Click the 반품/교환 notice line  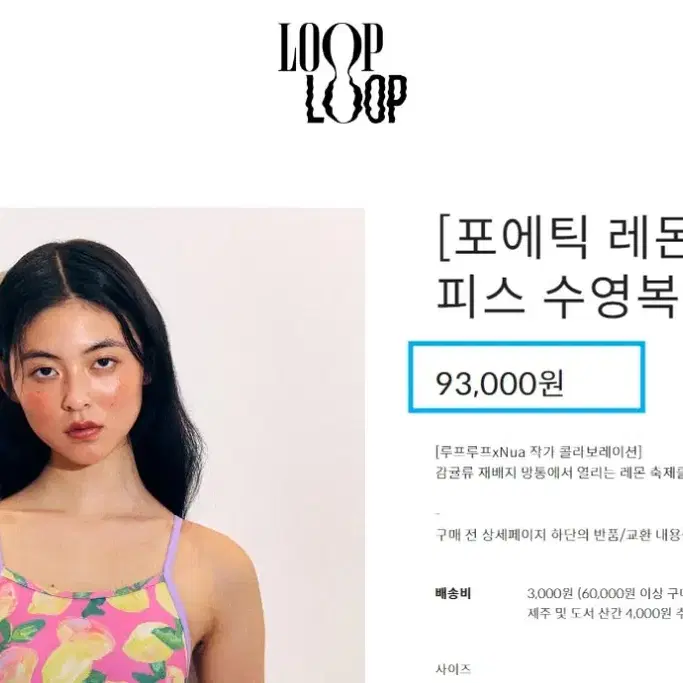pyautogui.click(x=559, y=534)
